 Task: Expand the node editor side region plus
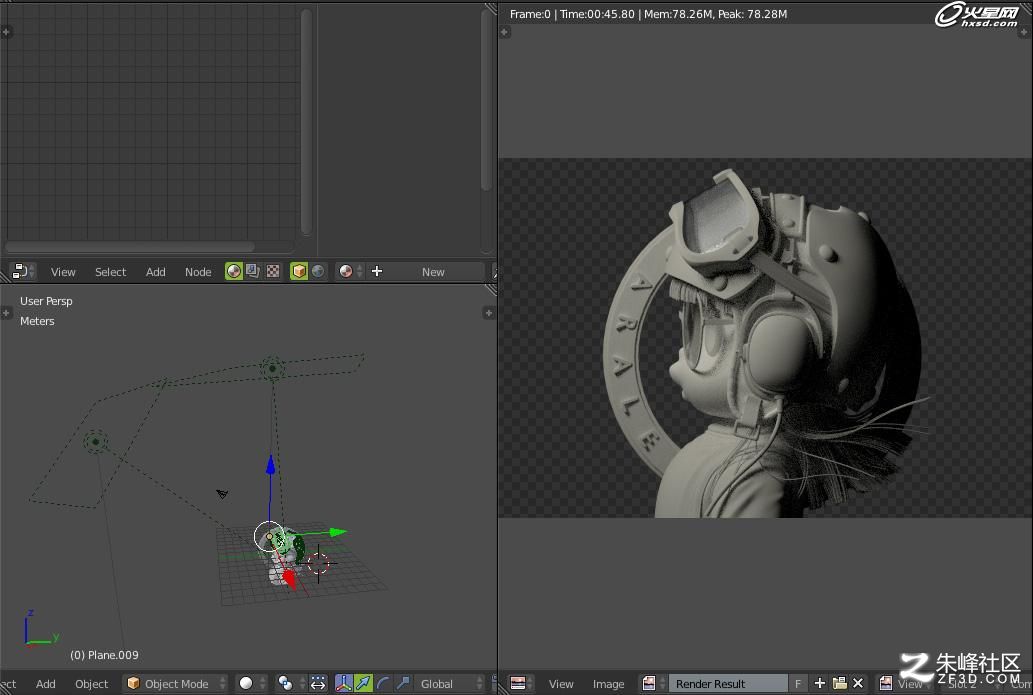[x=6, y=32]
